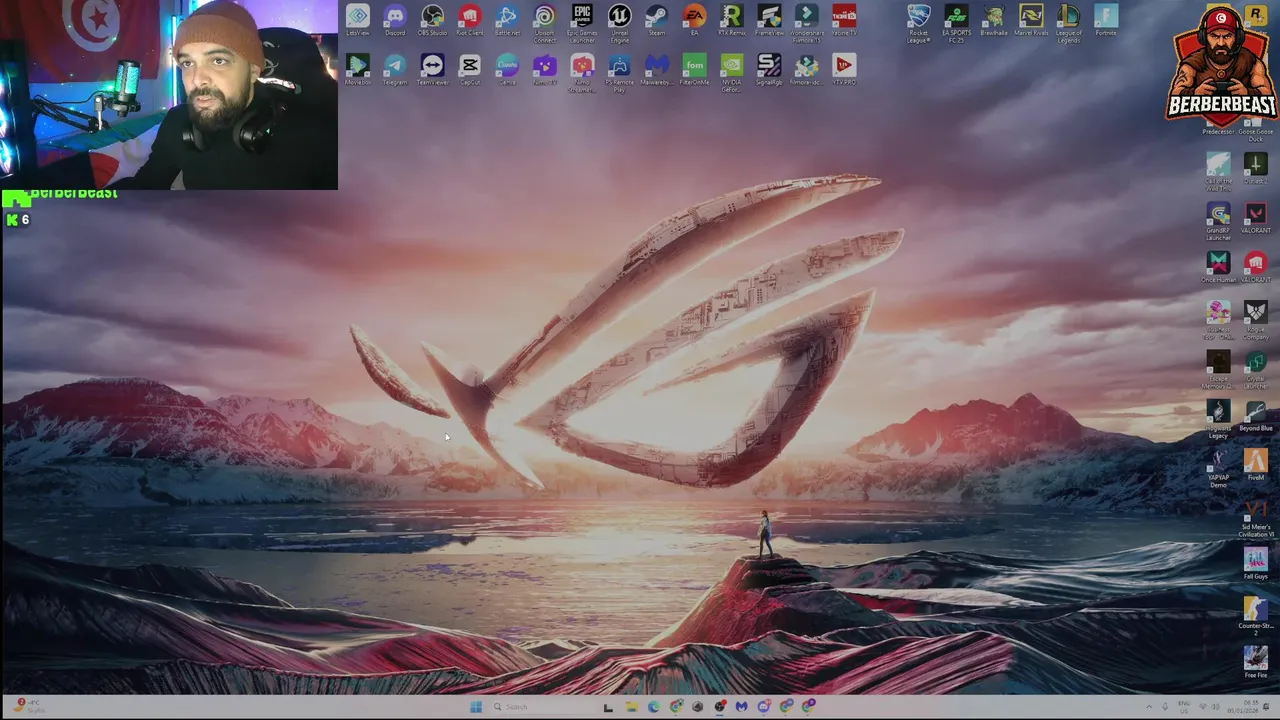Viewport: 1280px width, 720px height.
Task: Open the LetsView desktop shortcut
Action: [357, 20]
